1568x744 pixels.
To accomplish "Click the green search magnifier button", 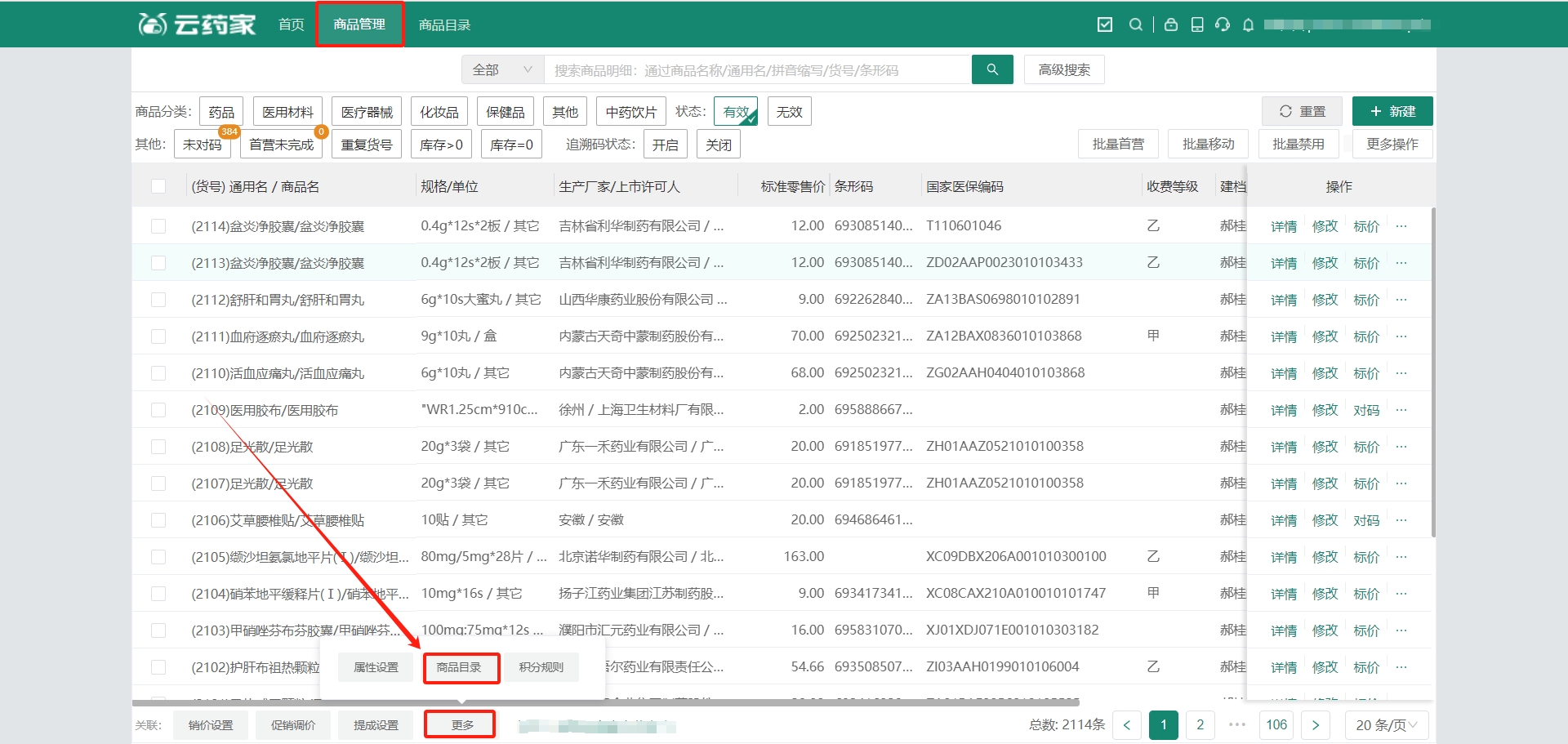I will tap(992, 69).
